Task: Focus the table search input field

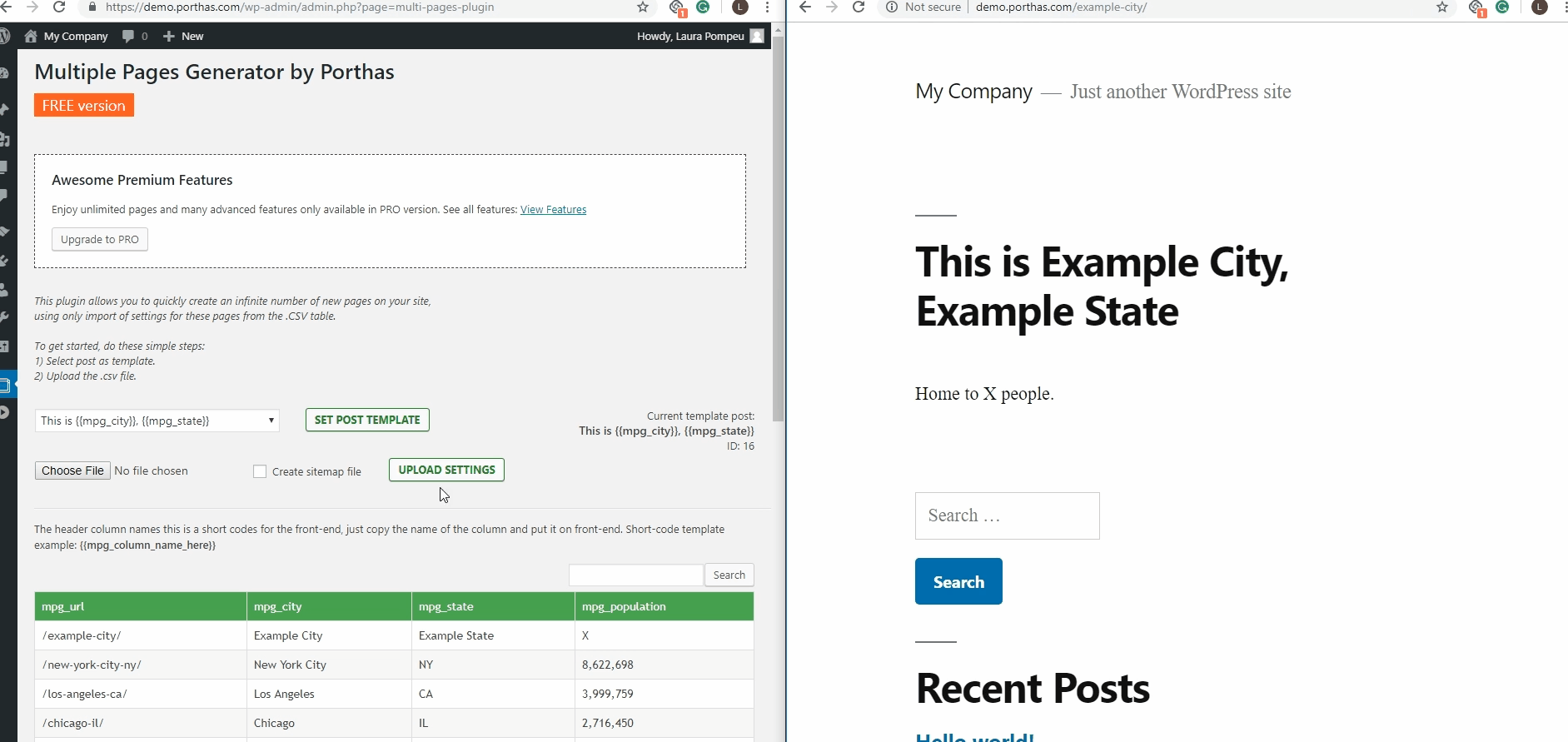Action: tap(636, 575)
